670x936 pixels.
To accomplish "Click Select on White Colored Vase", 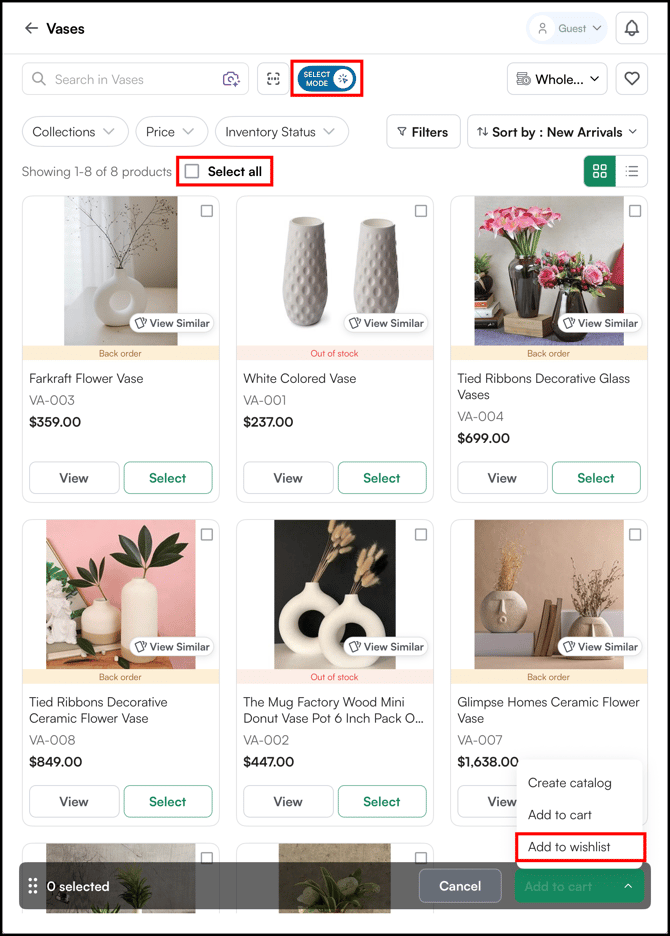I will [x=381, y=478].
